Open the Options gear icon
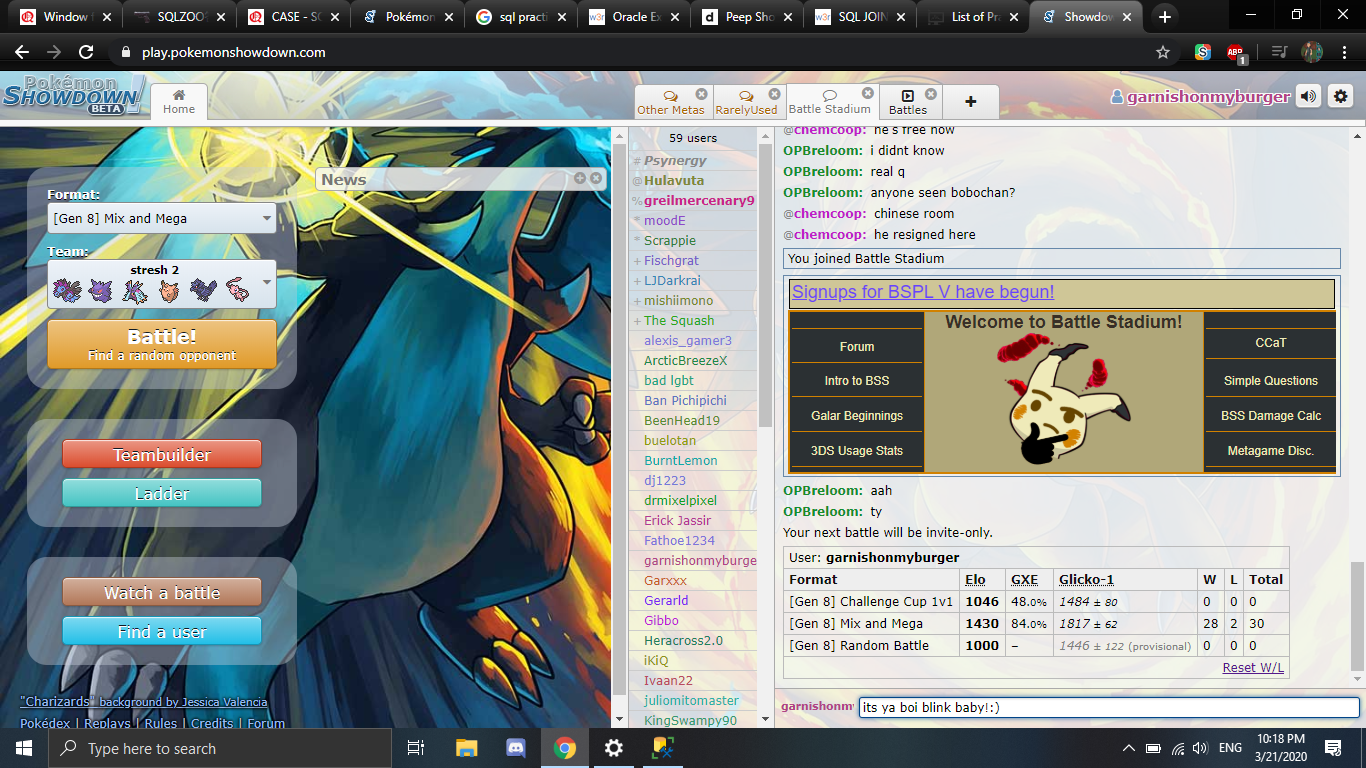The height and width of the screenshot is (768, 1366). pyautogui.click(x=1341, y=96)
